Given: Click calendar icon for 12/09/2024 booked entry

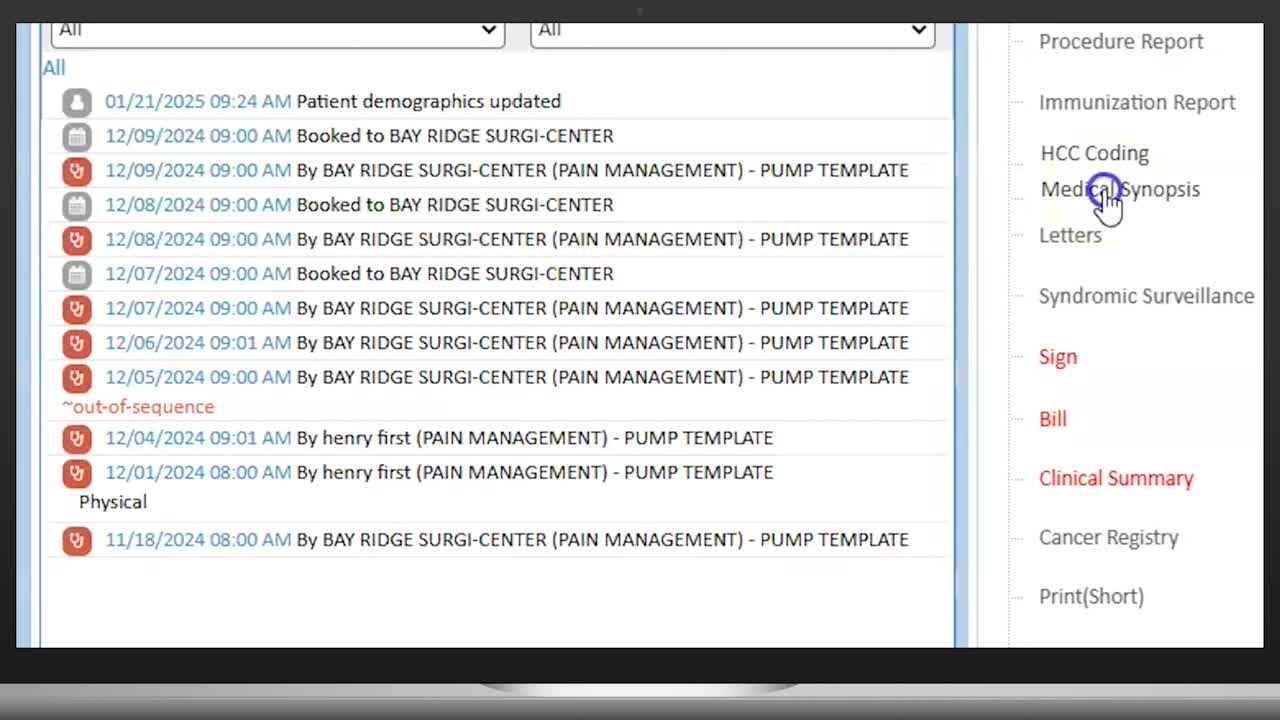Looking at the screenshot, I should pyautogui.click(x=77, y=136).
